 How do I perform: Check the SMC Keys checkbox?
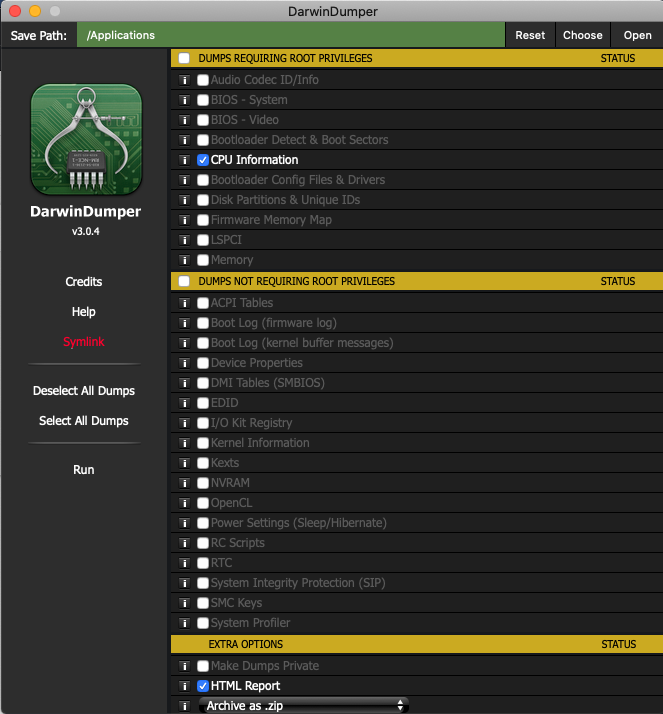pyautogui.click(x=203, y=603)
